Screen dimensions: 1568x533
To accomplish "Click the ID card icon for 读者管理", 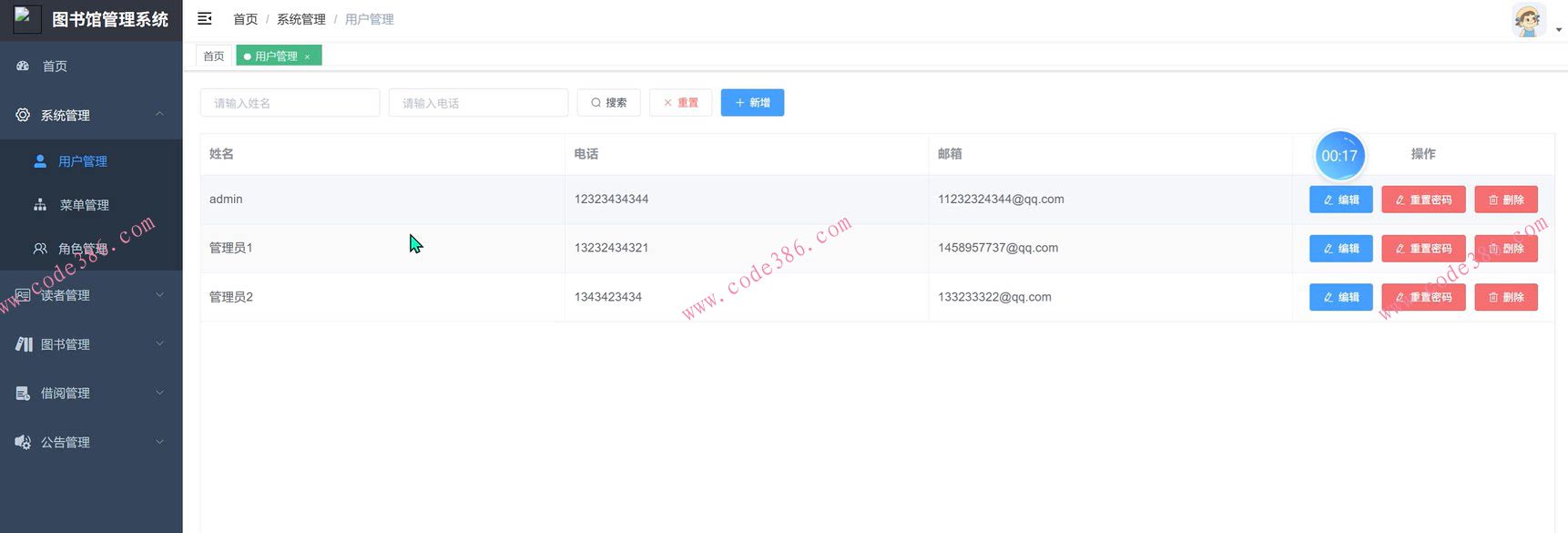I will tap(23, 295).
